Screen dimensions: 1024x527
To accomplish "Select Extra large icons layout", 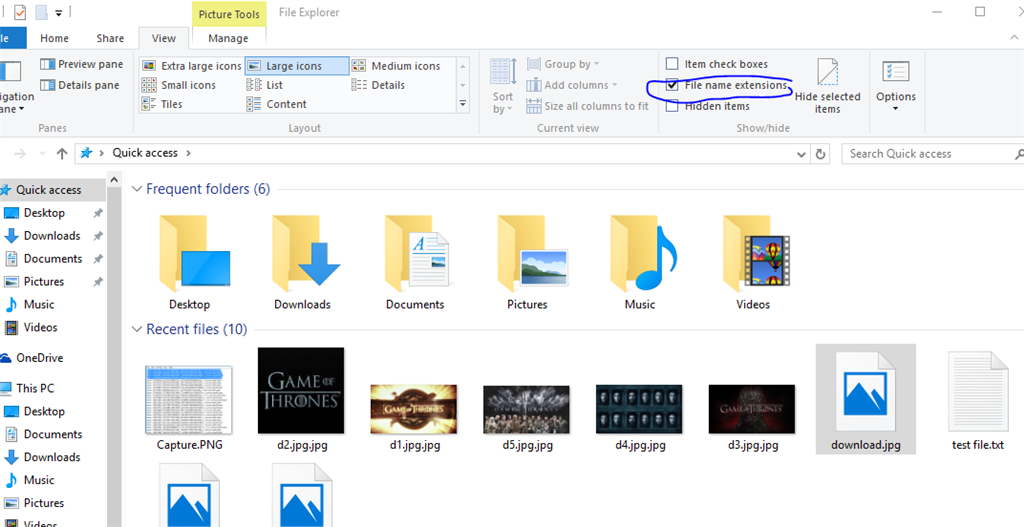I will tap(191, 66).
